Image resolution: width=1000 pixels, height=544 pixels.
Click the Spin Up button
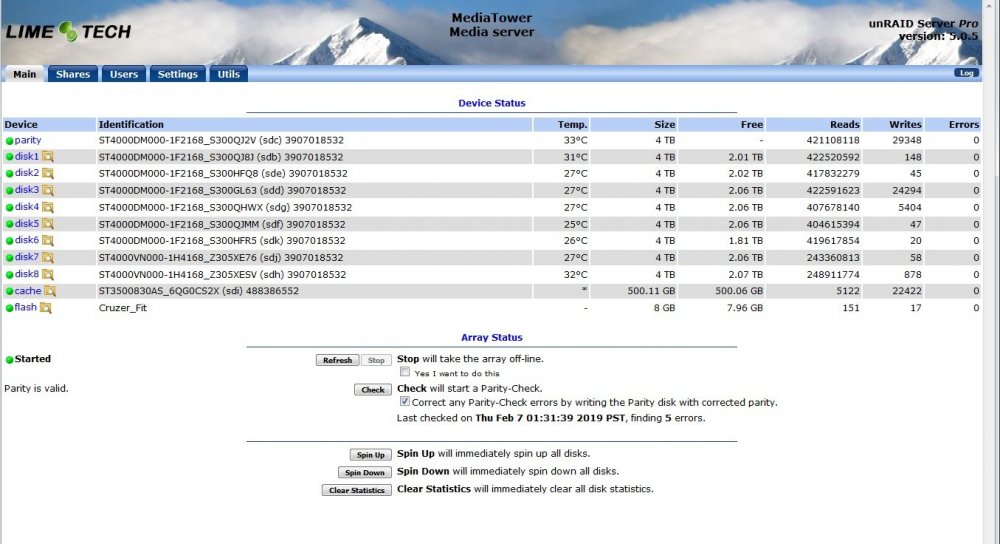(x=371, y=455)
